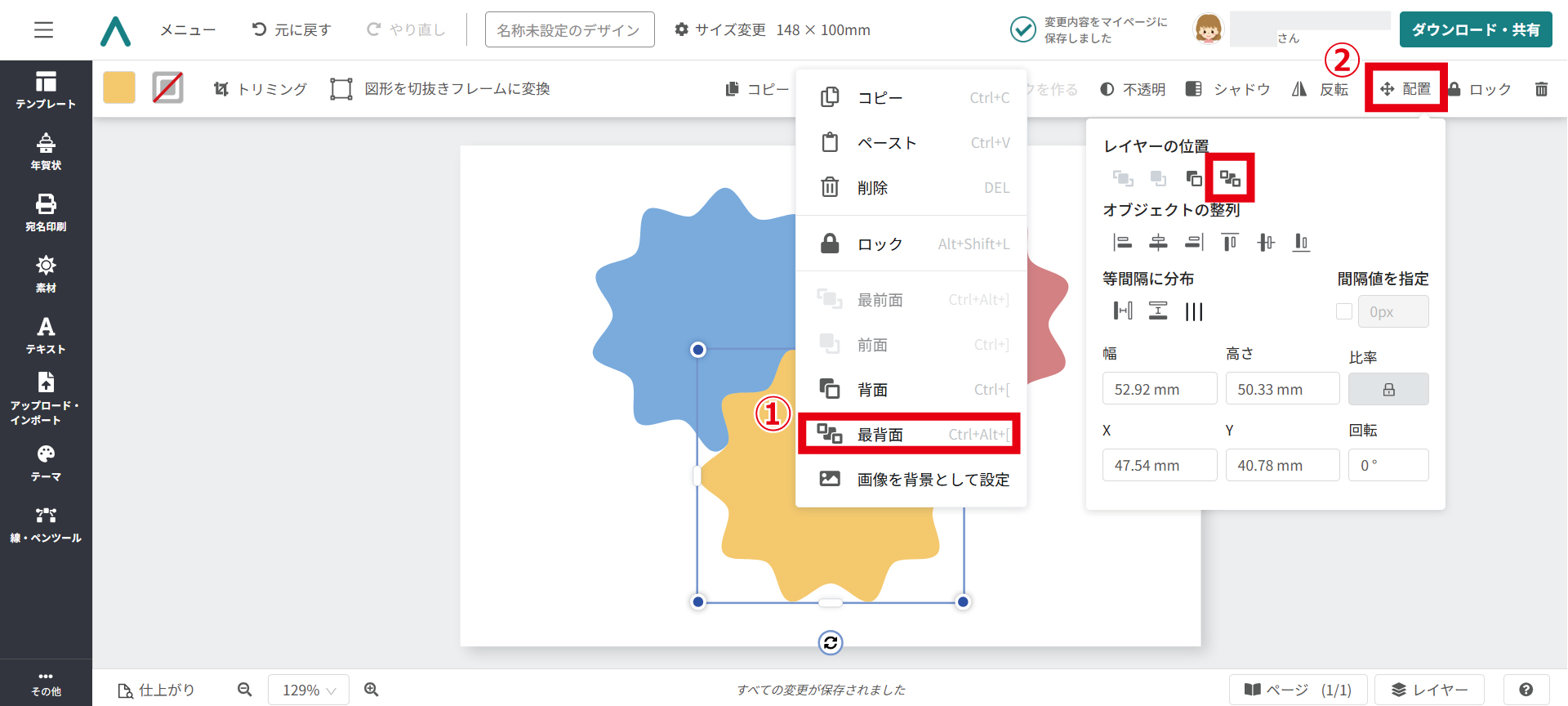1568x706 pixels.
Task: Click 元に戻す undo button
Action: pyautogui.click(x=292, y=30)
